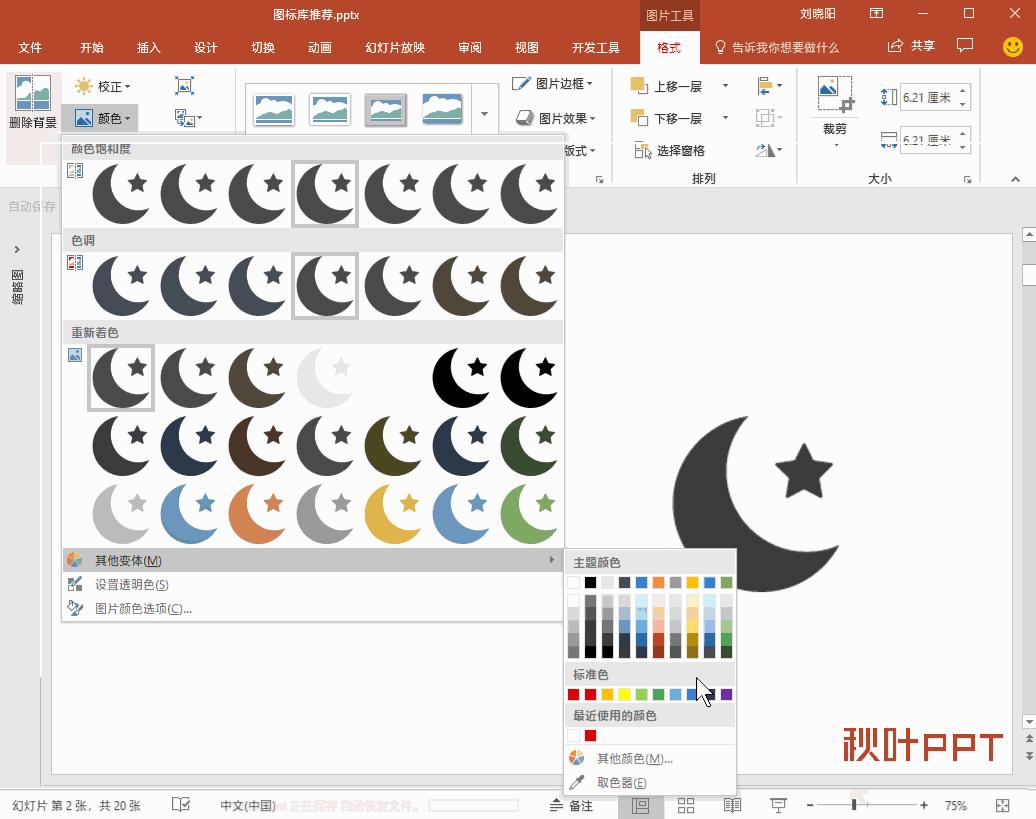Click Set Transparent Color (设置透明色)
The height and width of the screenshot is (819, 1036).
point(131,584)
